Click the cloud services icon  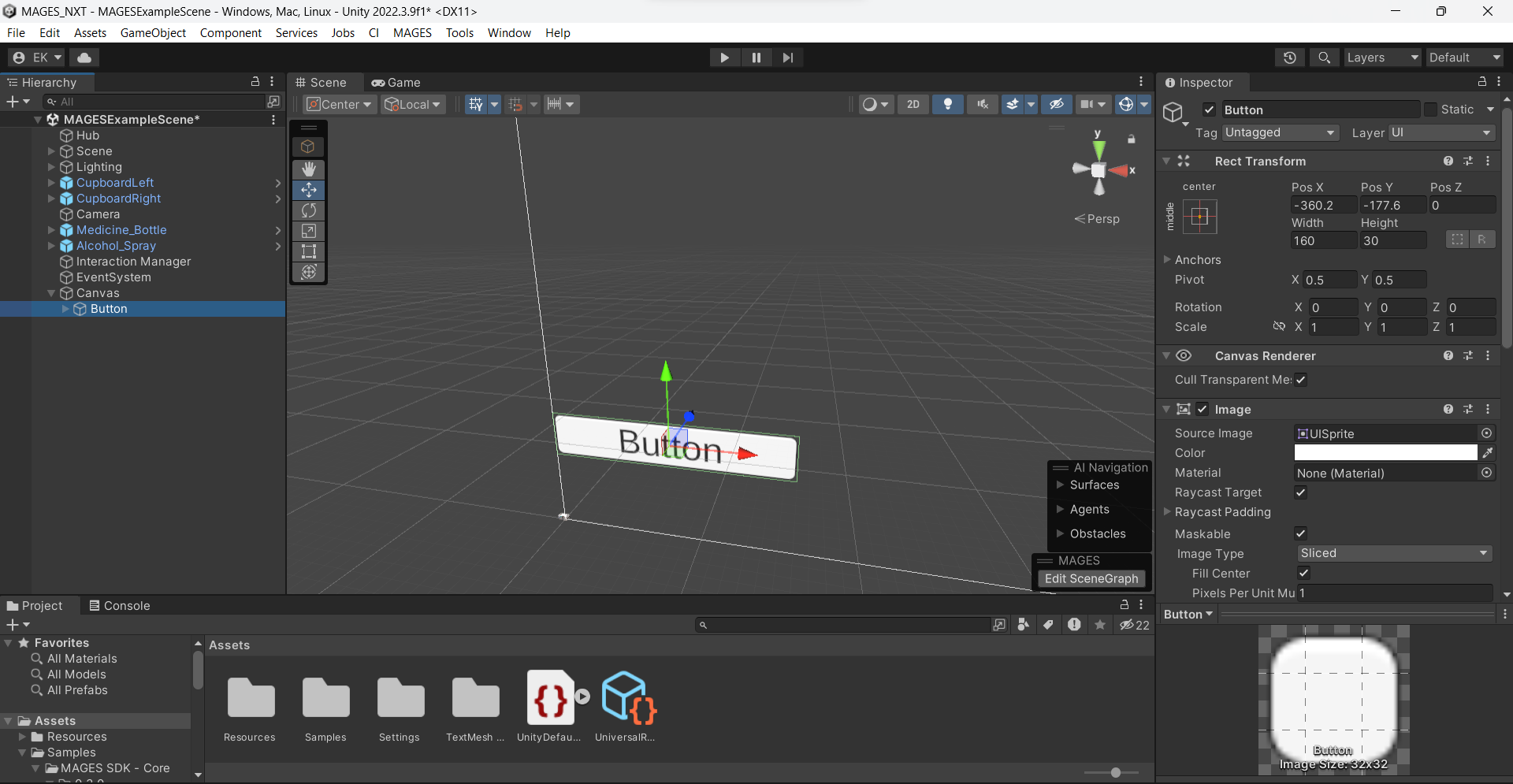(84, 58)
